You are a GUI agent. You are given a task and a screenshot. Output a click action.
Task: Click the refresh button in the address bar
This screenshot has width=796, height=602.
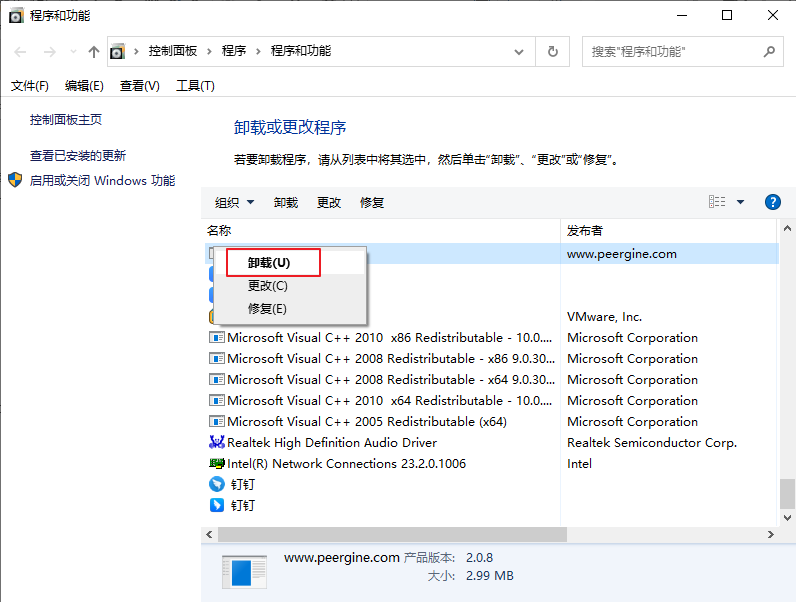[x=552, y=51]
